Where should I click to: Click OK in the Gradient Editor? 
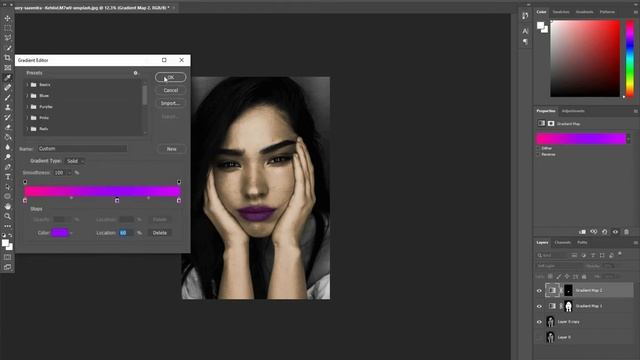(x=171, y=77)
